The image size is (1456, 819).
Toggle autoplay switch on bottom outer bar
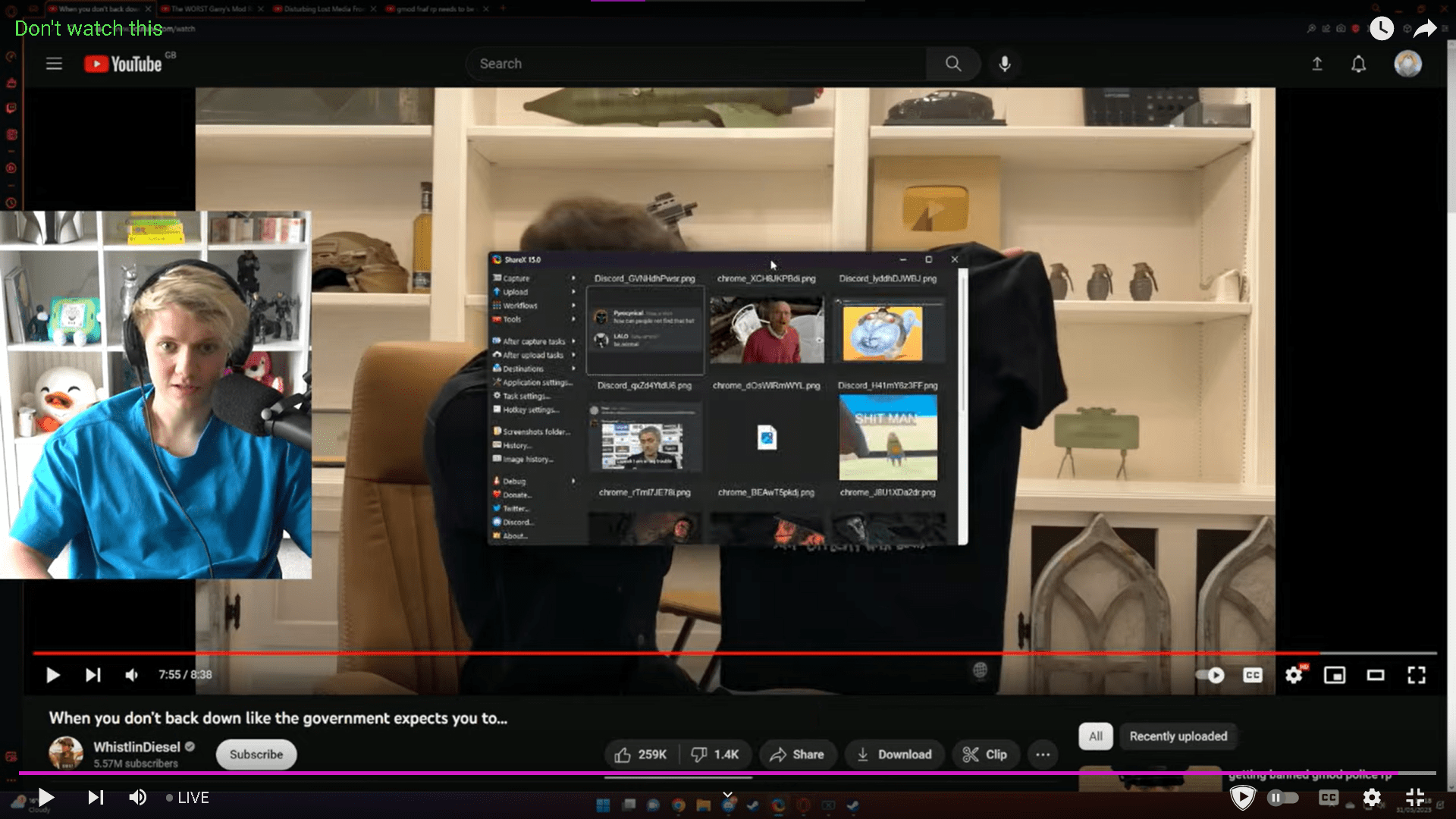tap(1282, 798)
